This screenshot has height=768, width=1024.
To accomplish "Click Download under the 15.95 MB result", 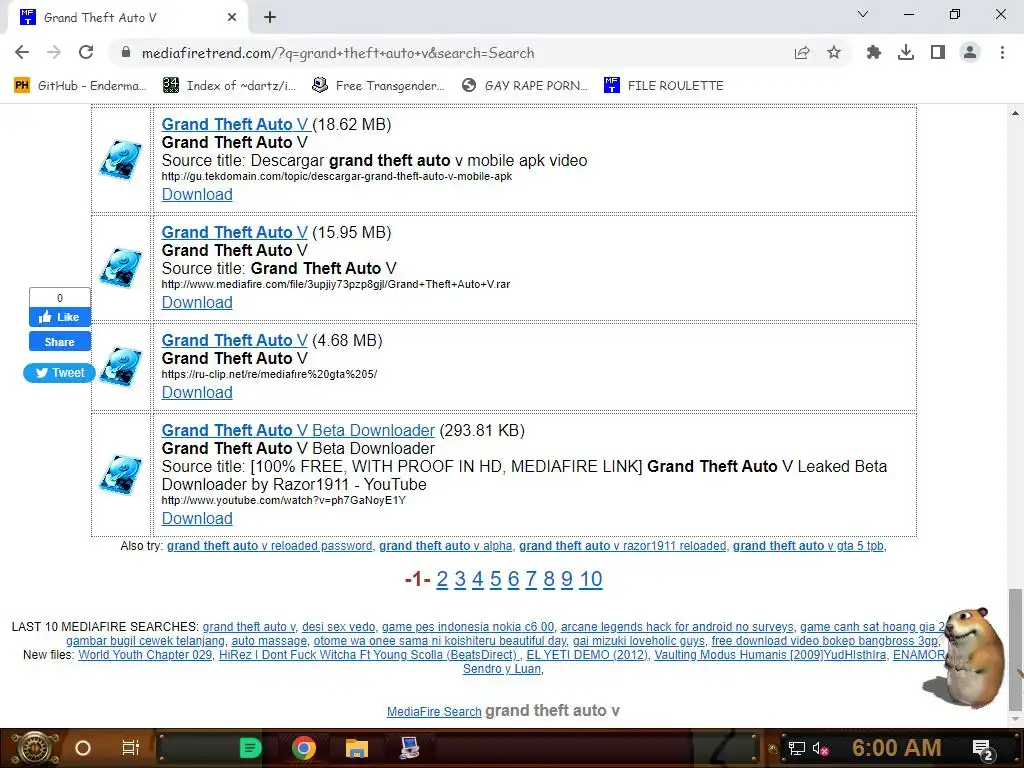I will pyautogui.click(x=197, y=302).
